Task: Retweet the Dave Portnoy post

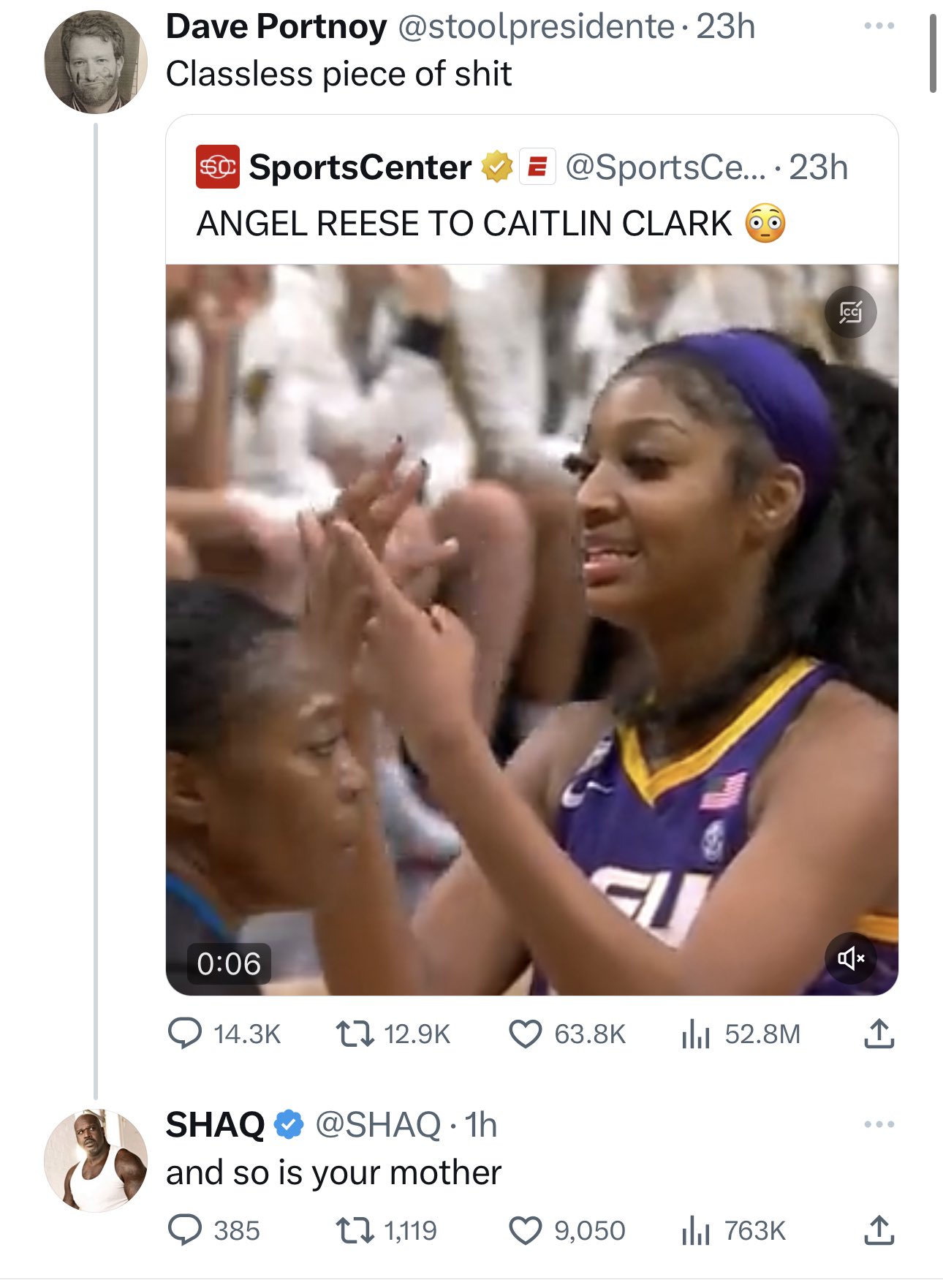Action: pos(355,1034)
